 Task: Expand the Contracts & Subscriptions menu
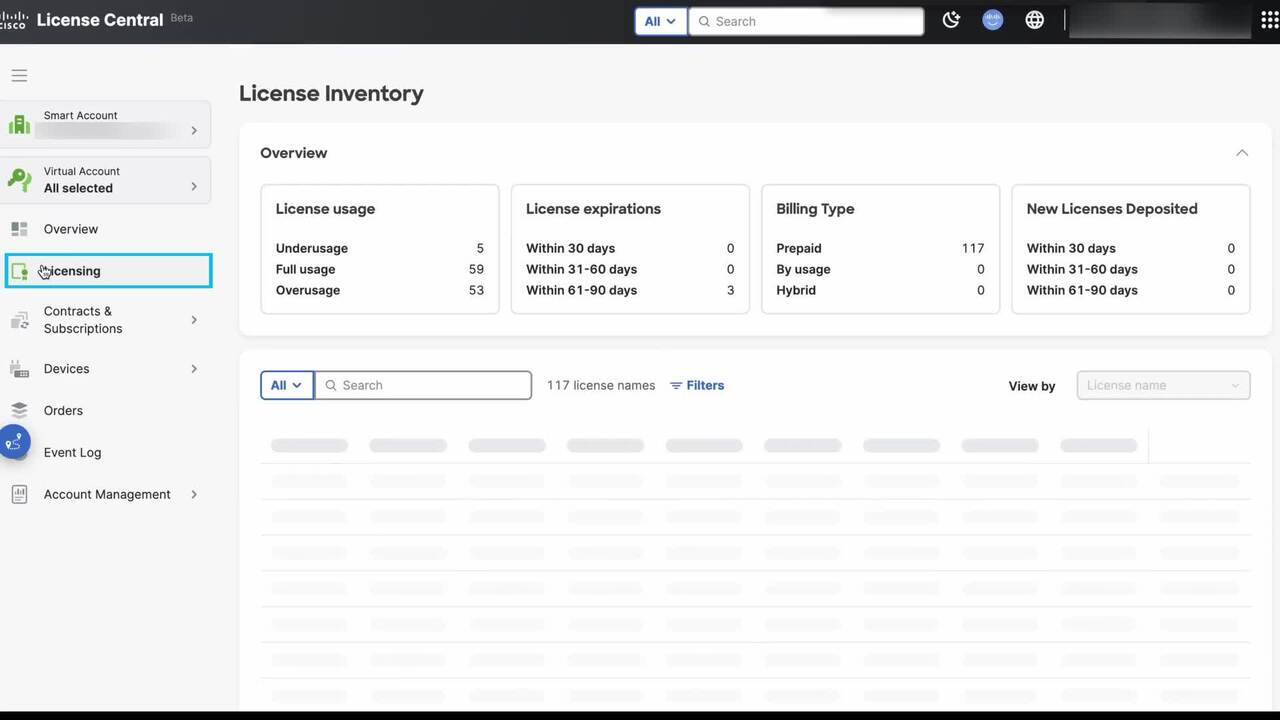point(194,320)
